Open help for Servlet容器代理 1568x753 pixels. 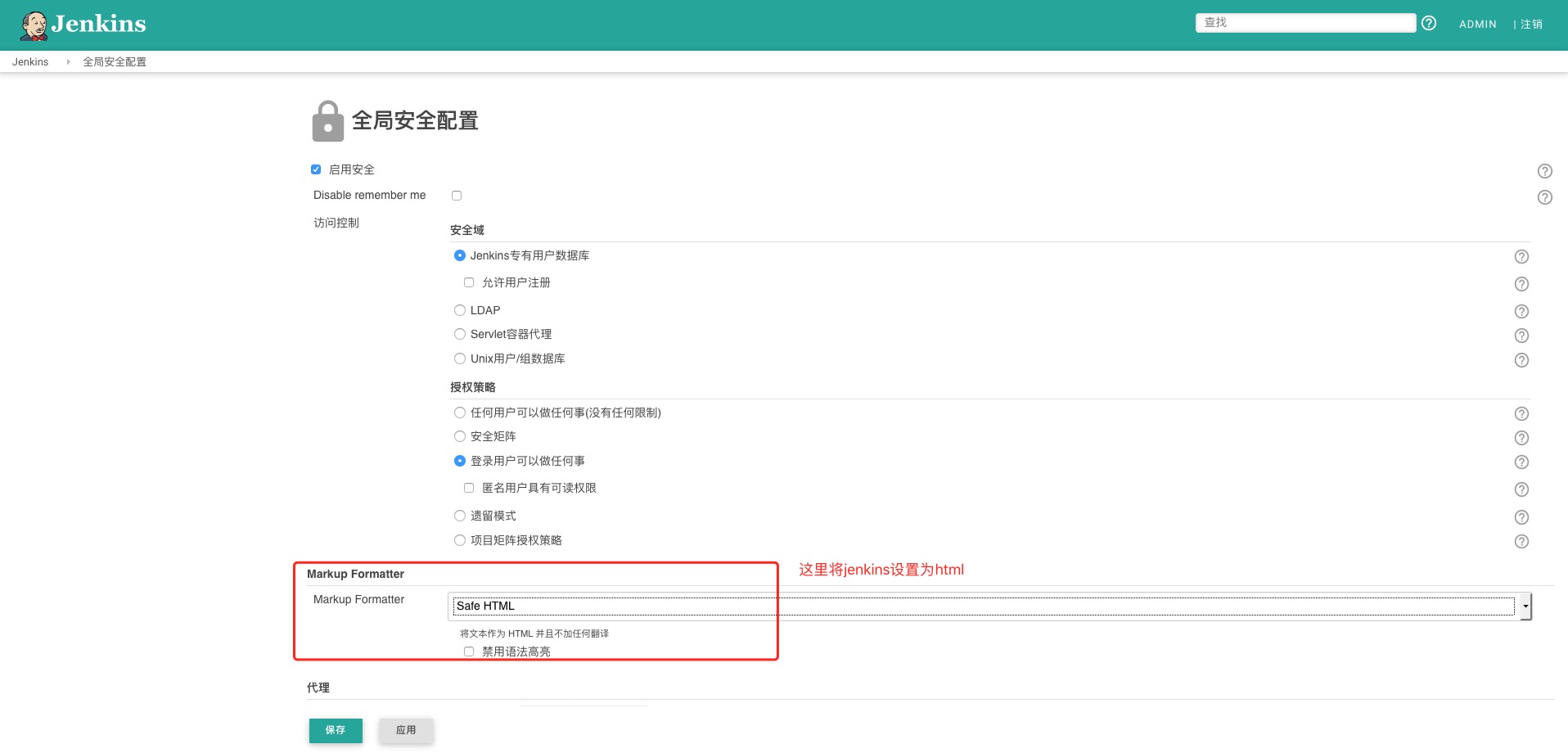click(1521, 336)
